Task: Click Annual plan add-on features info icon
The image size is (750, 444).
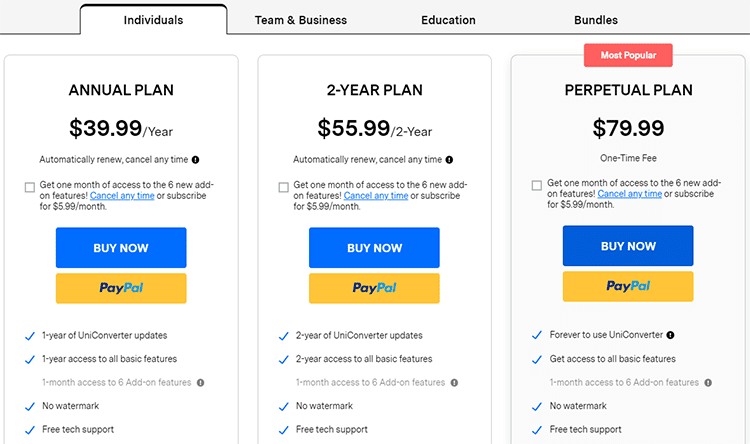Action: coord(201,382)
